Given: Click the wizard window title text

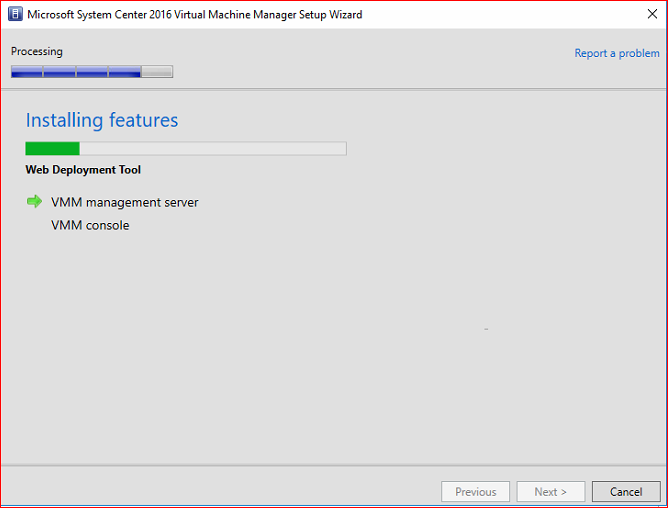Looking at the screenshot, I should click(195, 14).
